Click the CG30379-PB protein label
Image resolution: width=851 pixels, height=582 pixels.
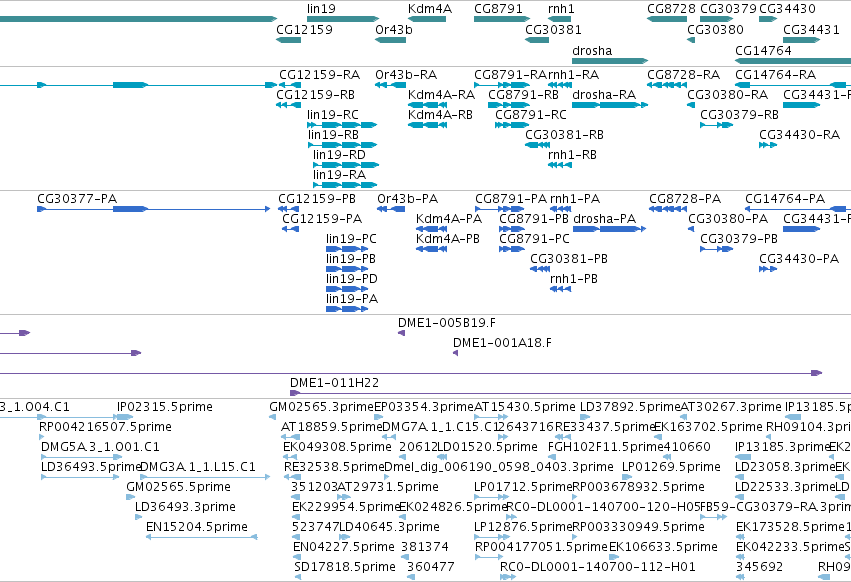(x=739, y=239)
